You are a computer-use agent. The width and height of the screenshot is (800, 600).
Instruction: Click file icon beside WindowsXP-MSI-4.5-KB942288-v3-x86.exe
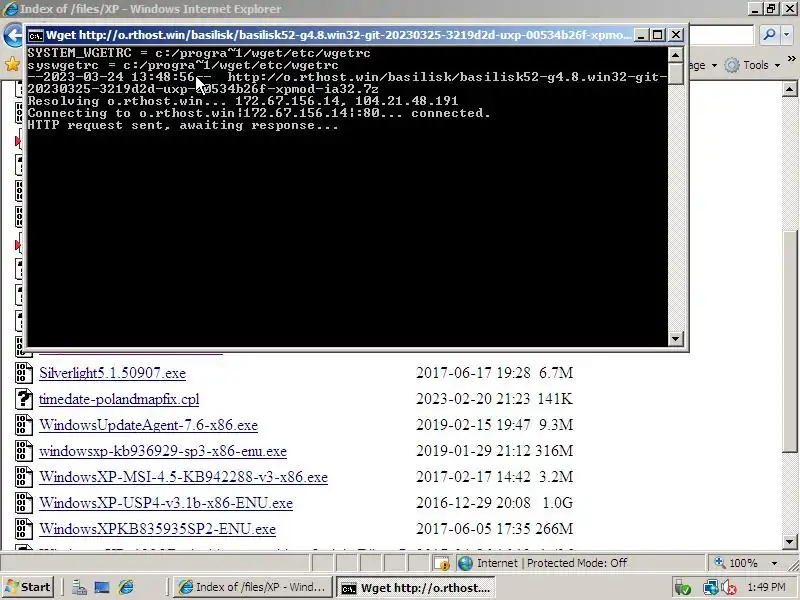[23, 477]
